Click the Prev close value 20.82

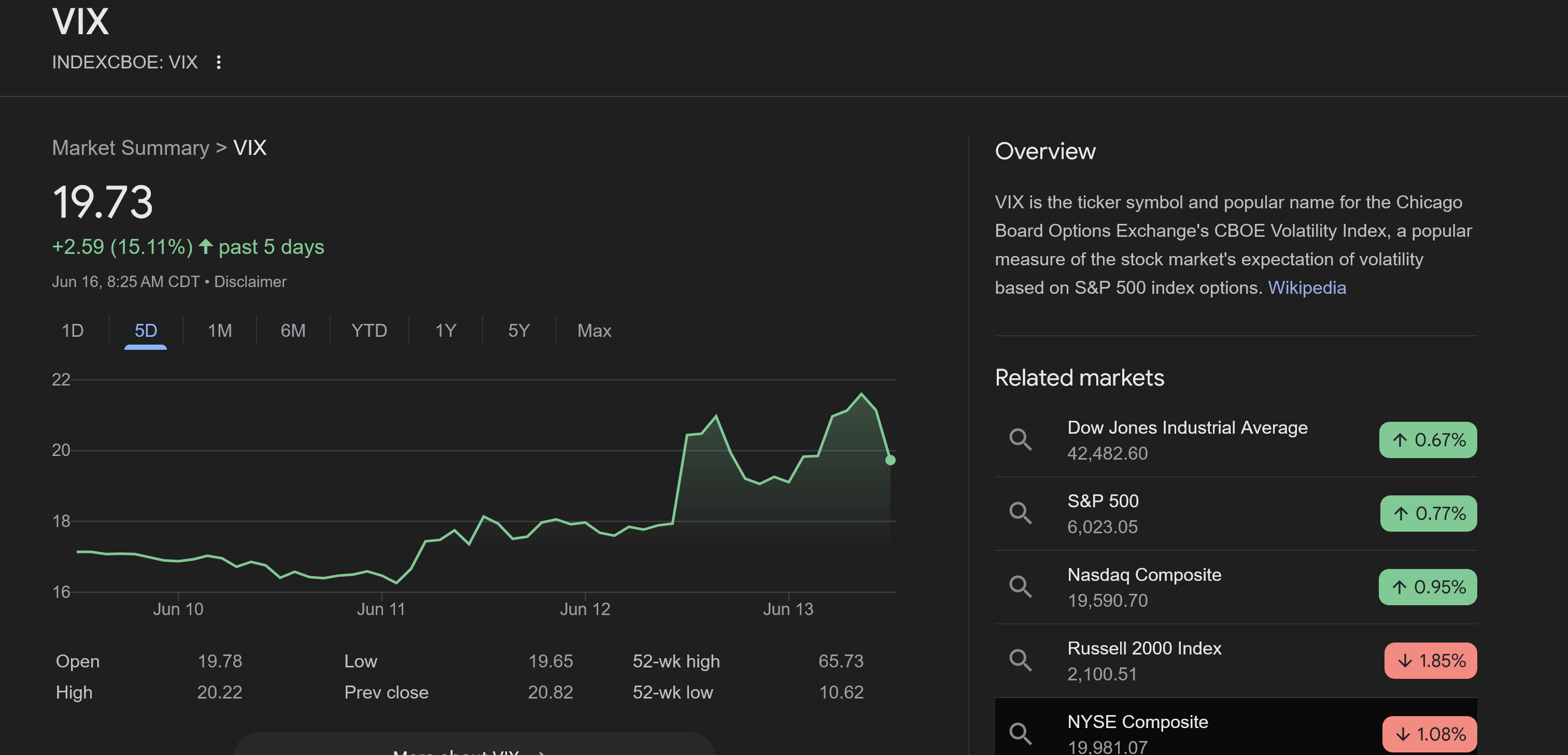pyautogui.click(x=550, y=692)
